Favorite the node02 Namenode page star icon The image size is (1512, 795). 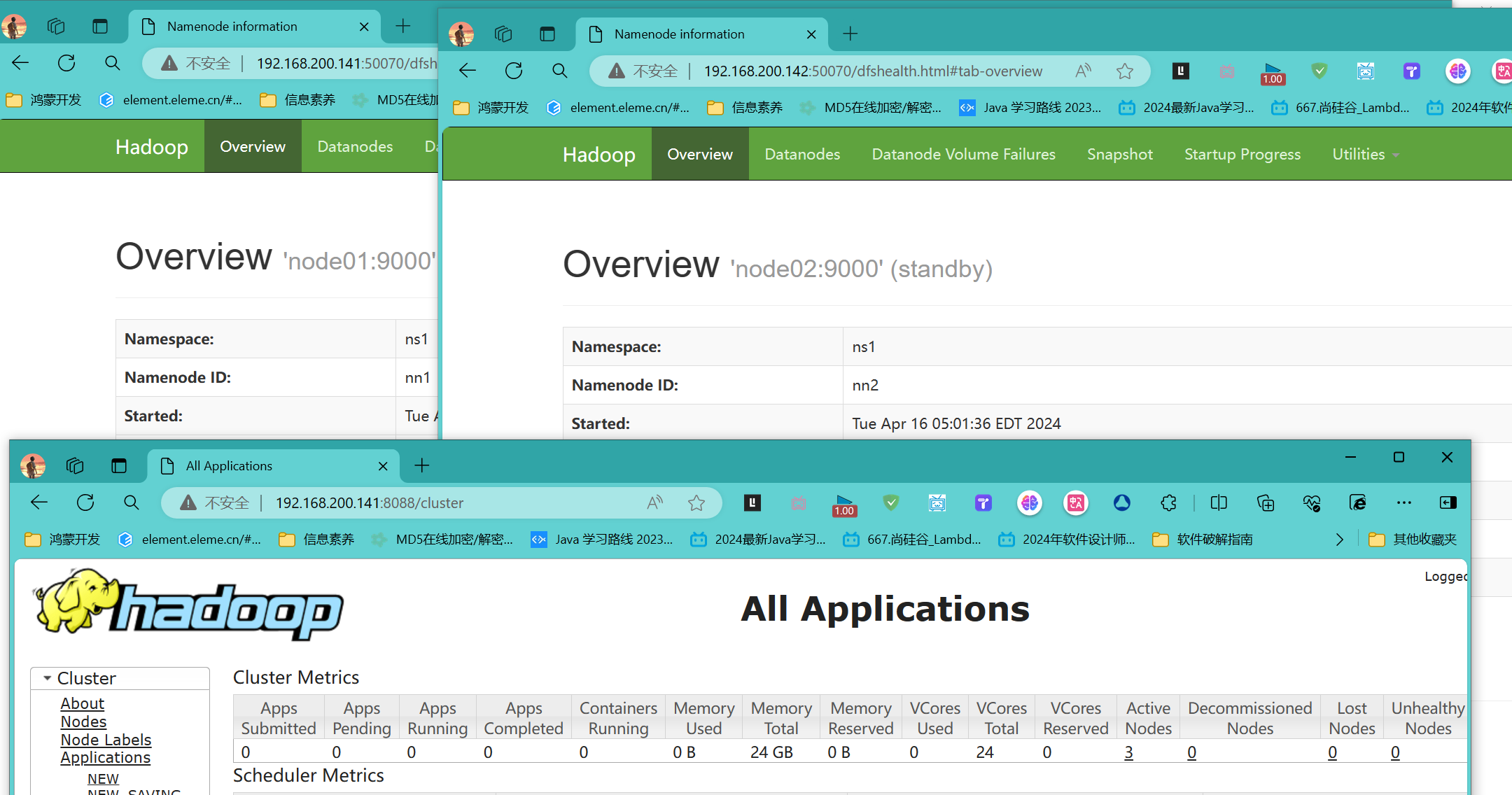pos(1125,71)
